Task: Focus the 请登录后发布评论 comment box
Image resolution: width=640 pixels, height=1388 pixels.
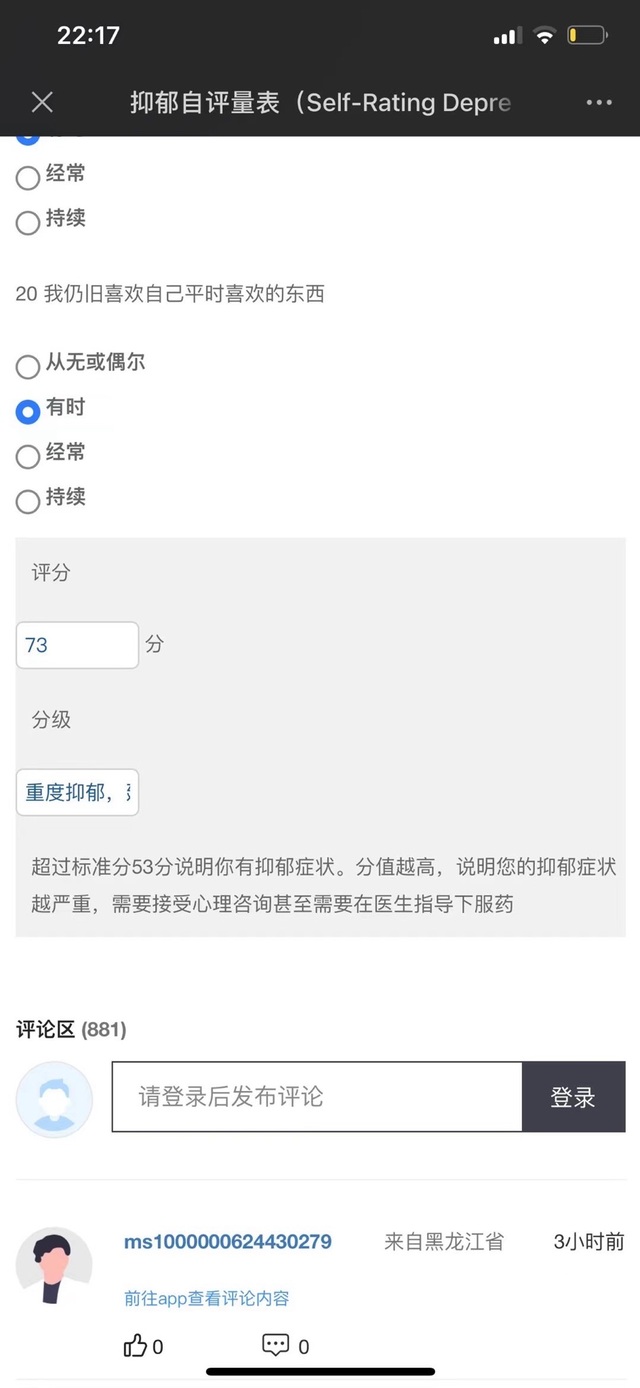Action: pos(317,1097)
